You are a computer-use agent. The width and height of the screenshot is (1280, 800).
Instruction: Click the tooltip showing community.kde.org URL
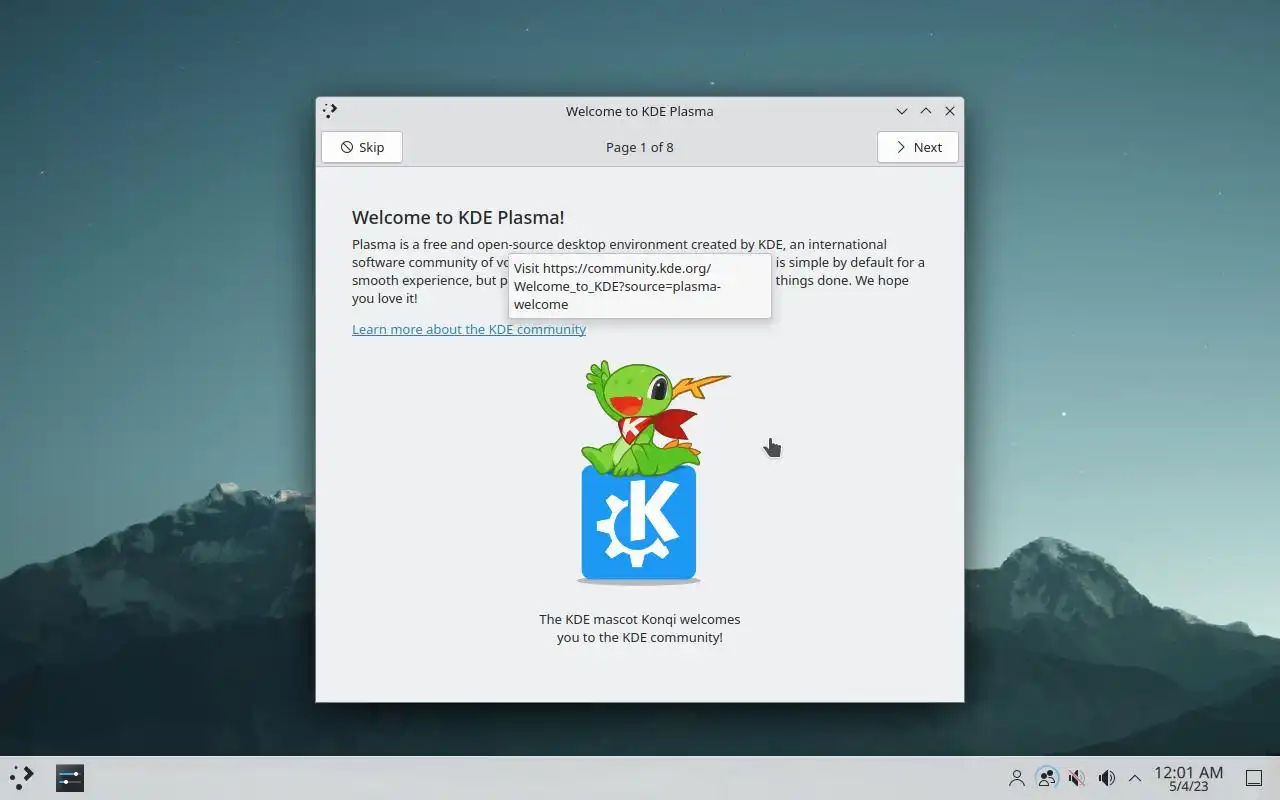click(x=640, y=286)
